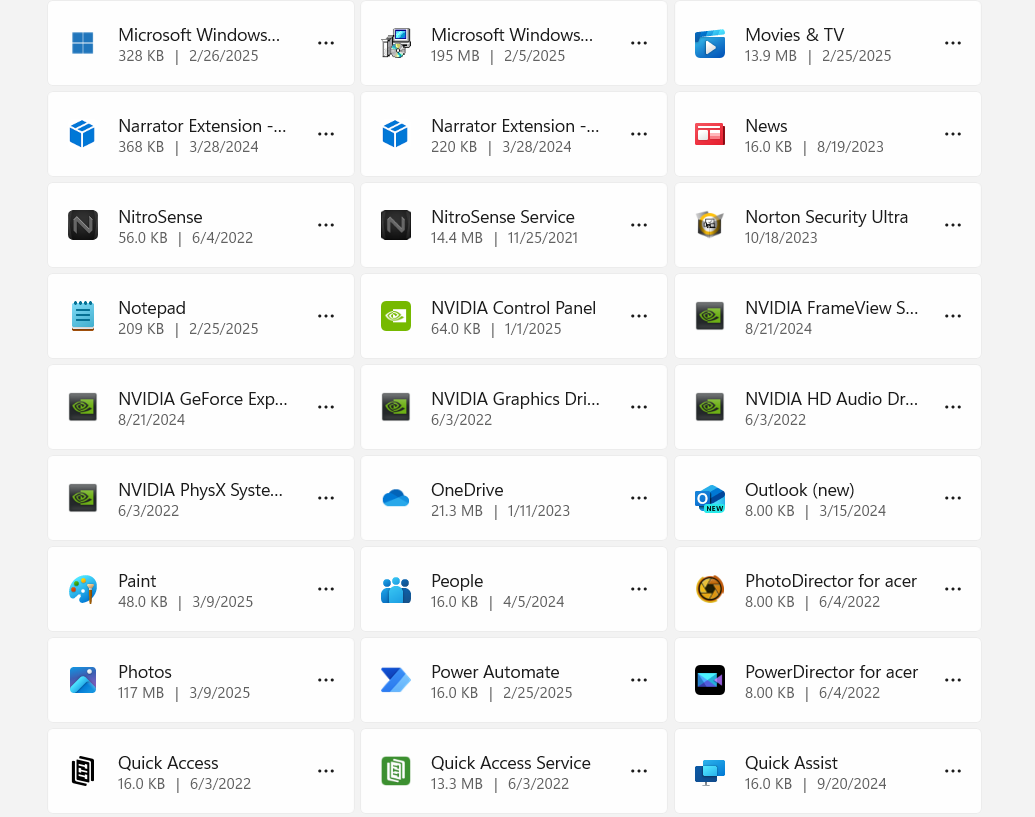Select the NVIDIA Control Panel name
This screenshot has height=817, width=1035.
click(x=514, y=308)
